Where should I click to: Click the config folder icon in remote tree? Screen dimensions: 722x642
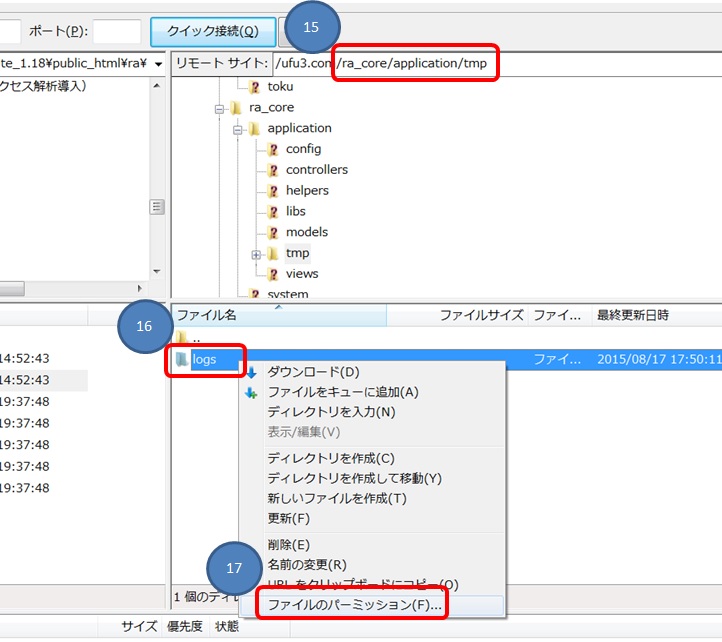pos(272,149)
